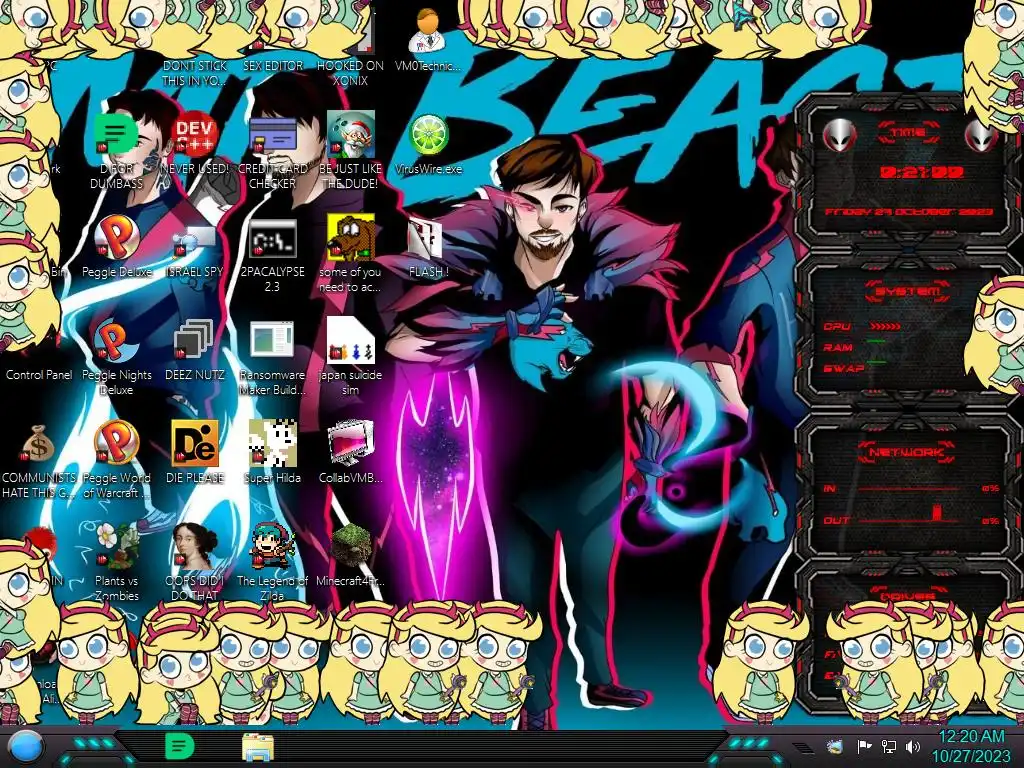Open Action Center flag in system tray
This screenshot has width=1024, height=768.
pyautogui.click(x=864, y=746)
